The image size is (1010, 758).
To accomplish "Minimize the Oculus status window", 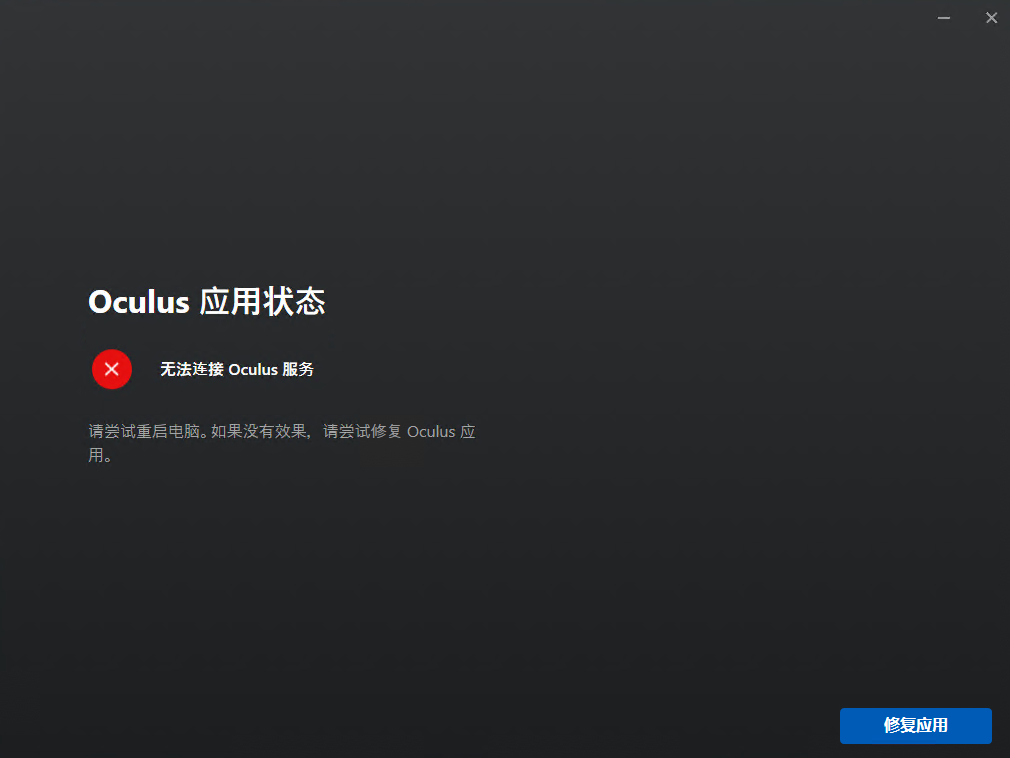I will click(x=944, y=18).
